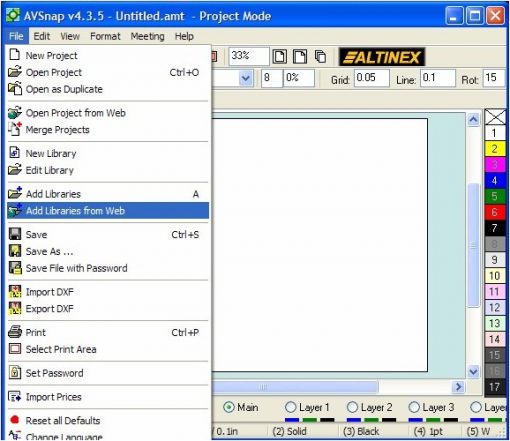Select the Main layer radio button
This screenshot has height=441, width=510.
click(229, 407)
